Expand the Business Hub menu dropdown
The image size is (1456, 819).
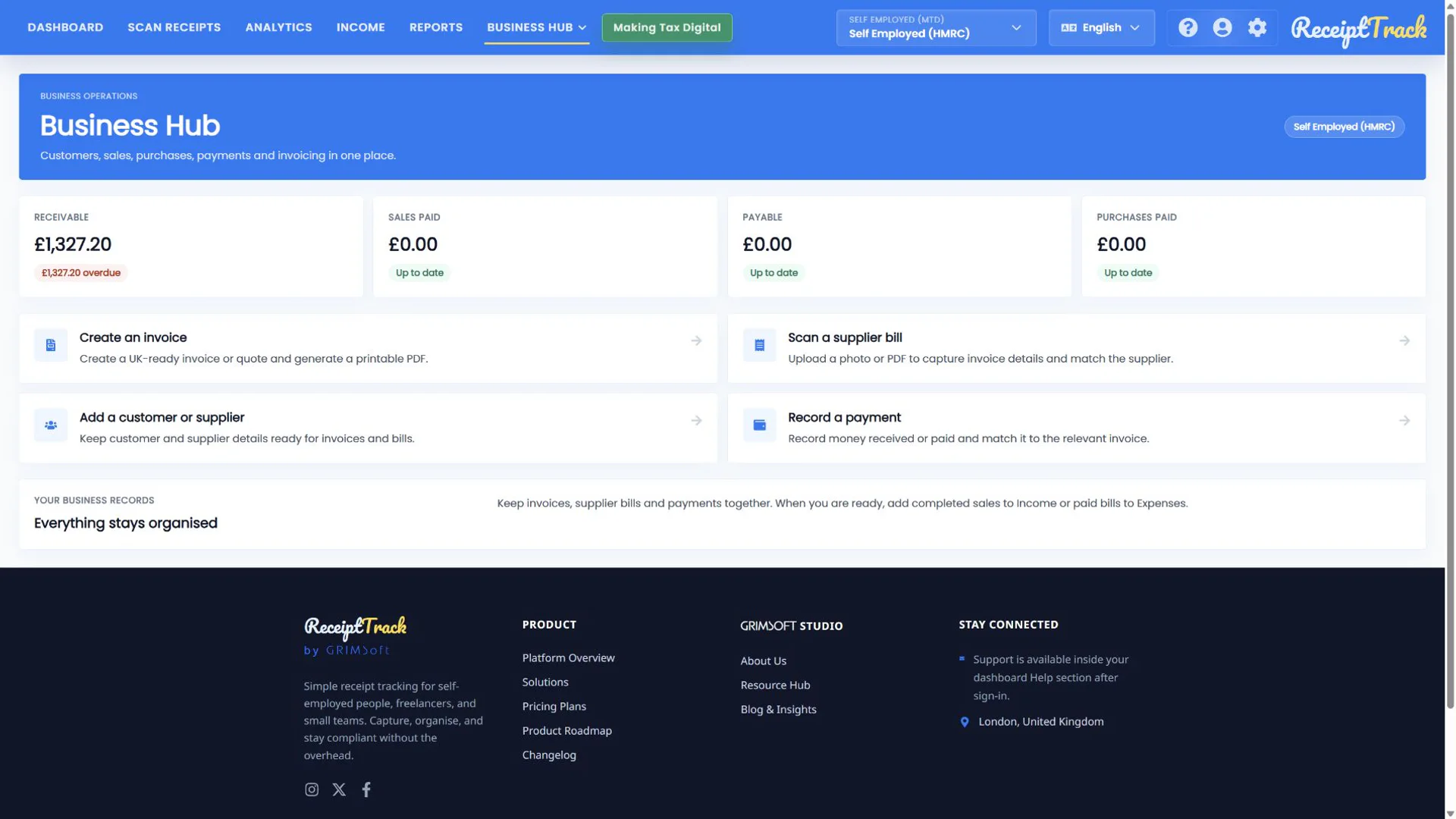(537, 27)
